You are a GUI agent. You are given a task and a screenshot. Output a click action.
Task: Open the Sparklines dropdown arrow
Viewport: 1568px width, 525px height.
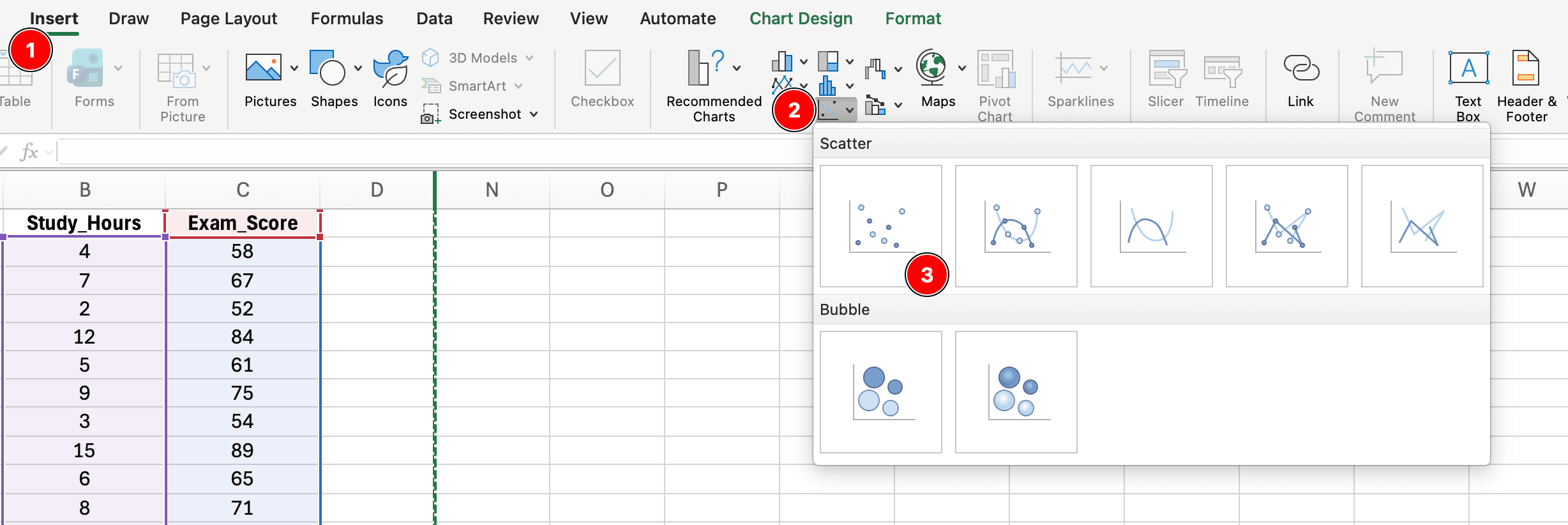pyautogui.click(x=1105, y=66)
